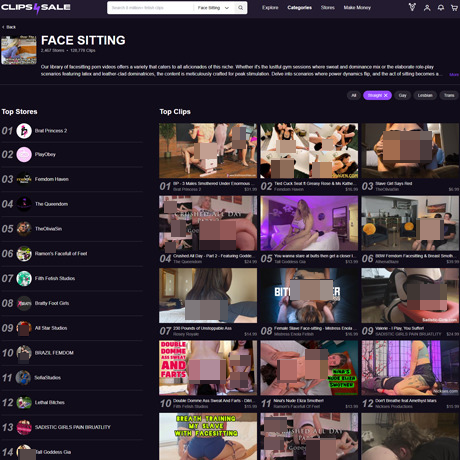
Task: Open the user account icon
Action: 427,8
